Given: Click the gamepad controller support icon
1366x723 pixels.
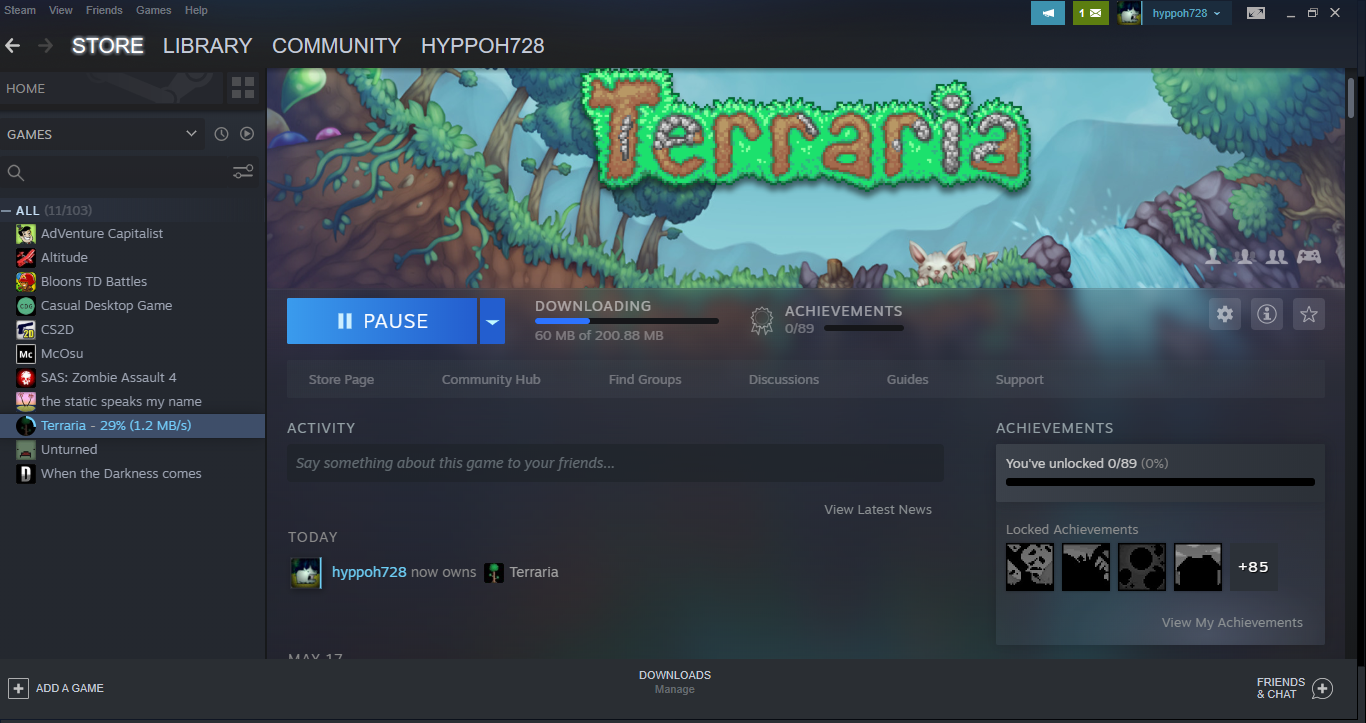Looking at the screenshot, I should 1309,256.
